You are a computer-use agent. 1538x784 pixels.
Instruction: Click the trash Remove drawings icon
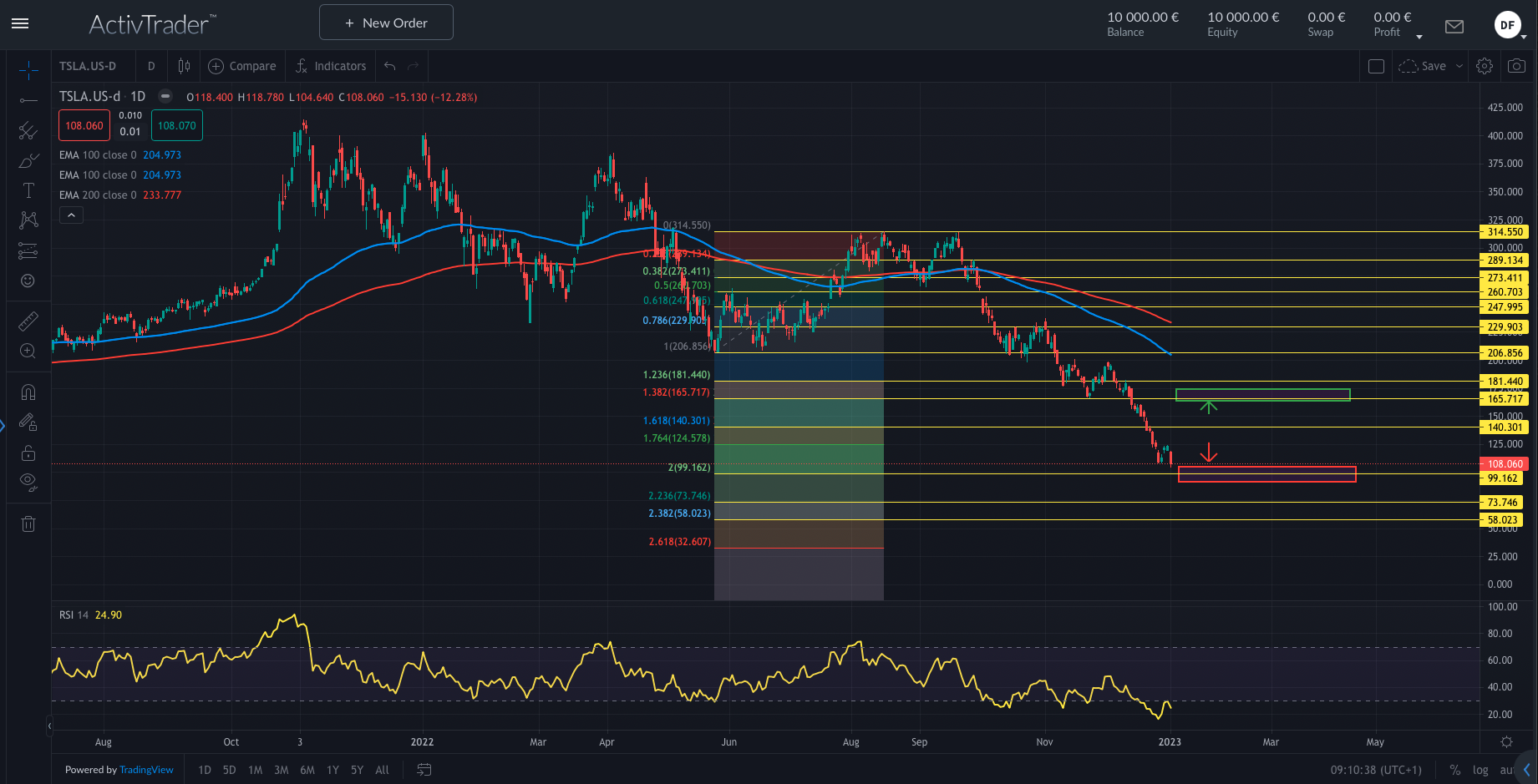28,524
